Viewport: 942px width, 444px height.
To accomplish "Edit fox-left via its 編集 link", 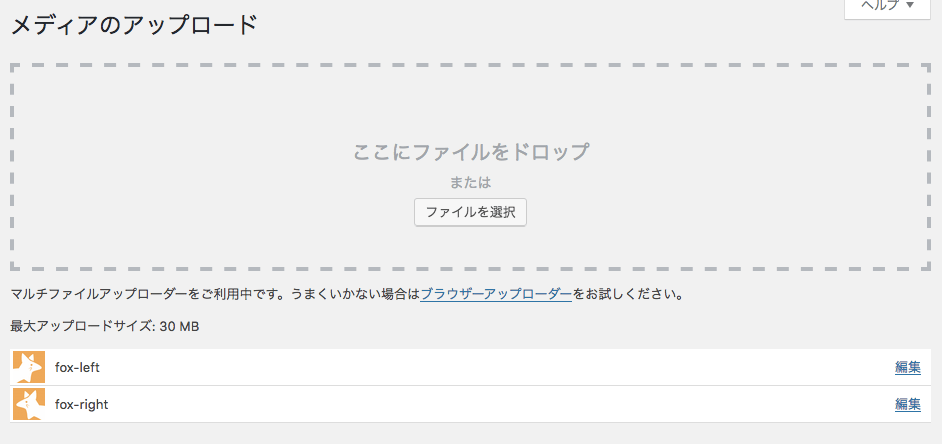I will pos(908,367).
